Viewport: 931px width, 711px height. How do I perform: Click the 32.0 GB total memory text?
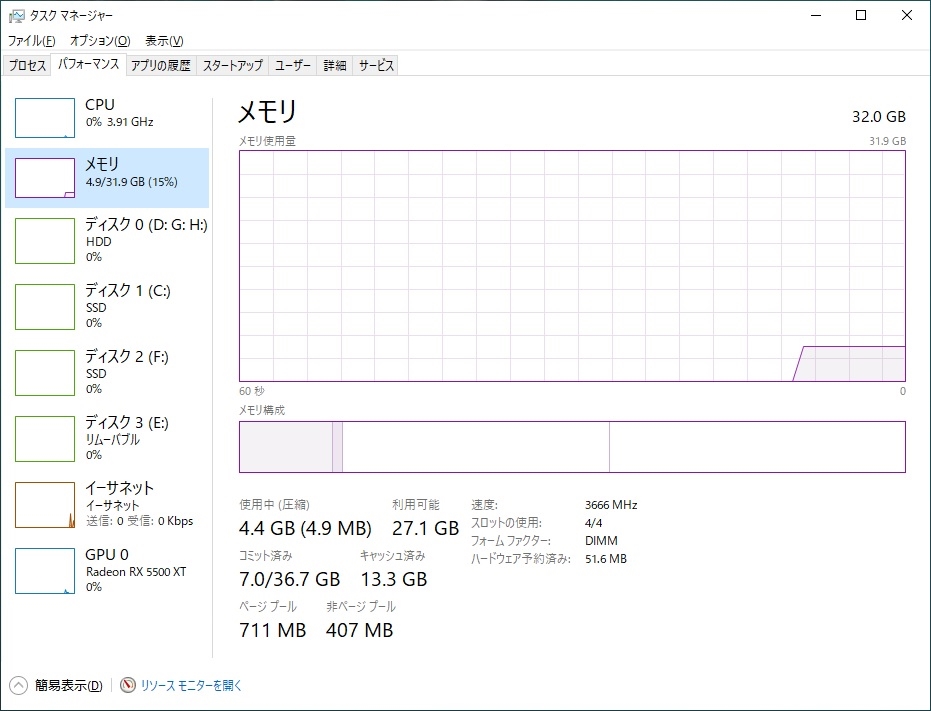tap(879, 116)
